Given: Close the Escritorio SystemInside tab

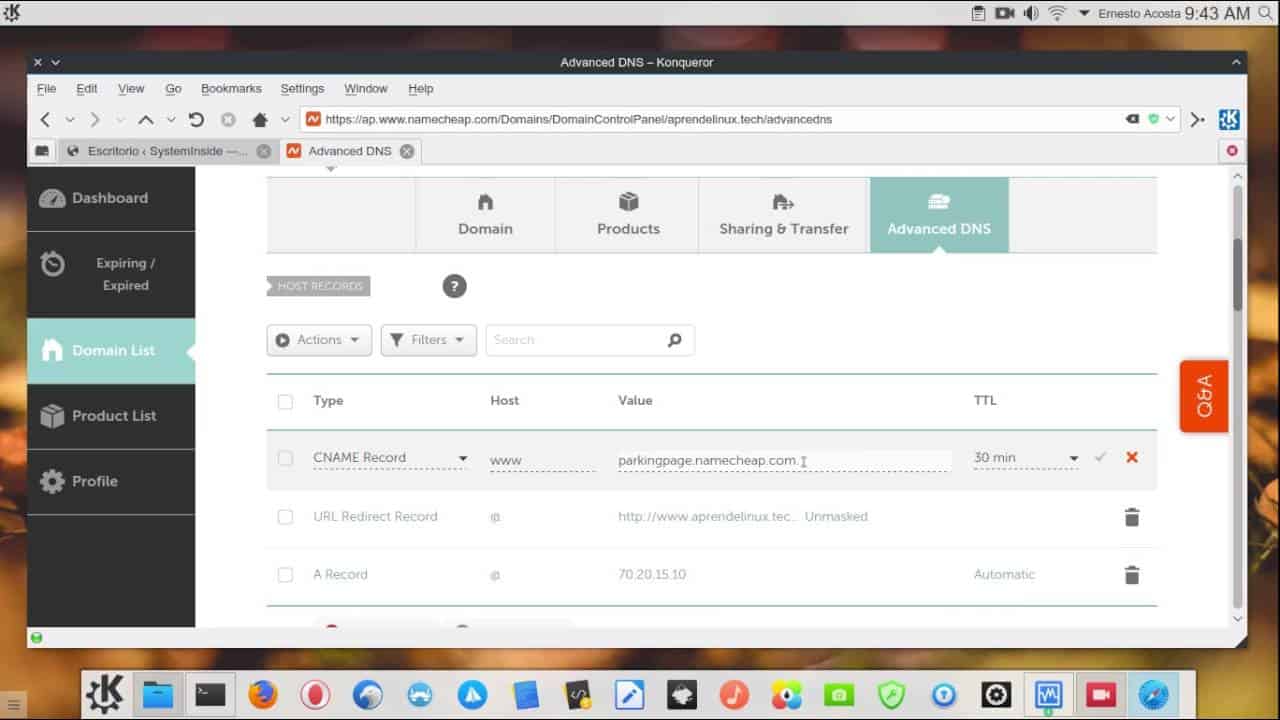Looking at the screenshot, I should click(263, 151).
